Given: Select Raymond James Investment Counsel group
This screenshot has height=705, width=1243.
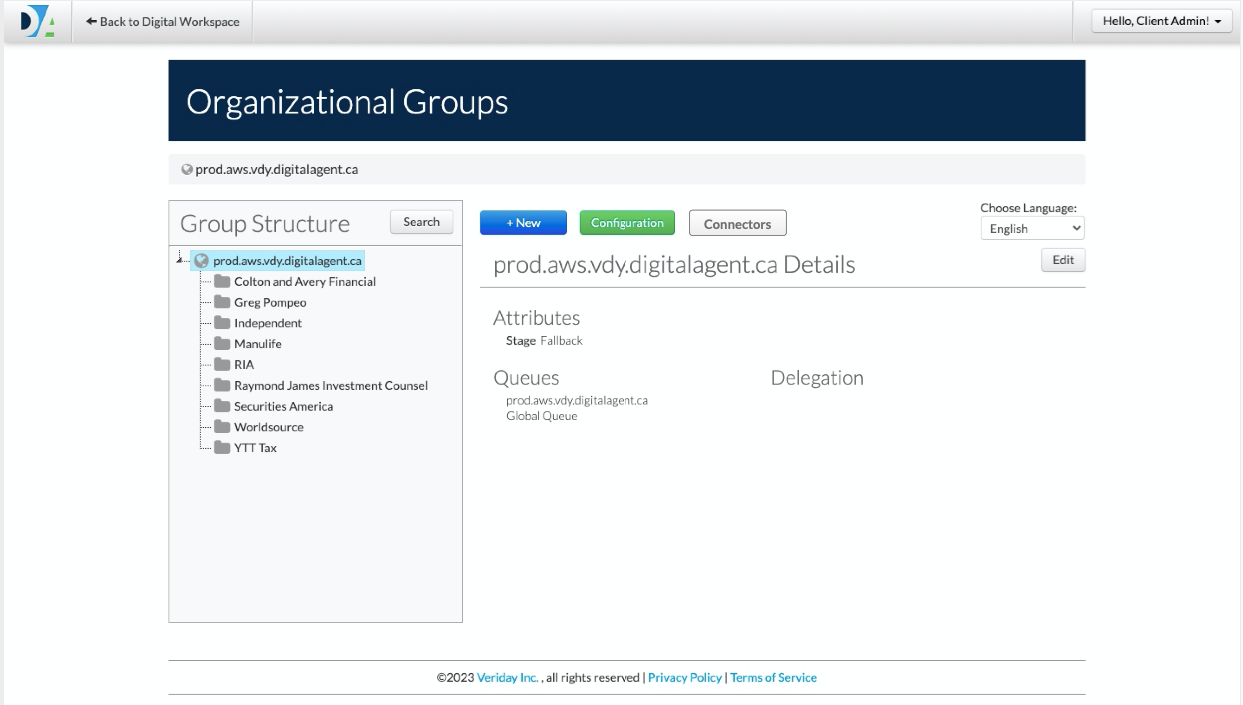Looking at the screenshot, I should coord(331,386).
